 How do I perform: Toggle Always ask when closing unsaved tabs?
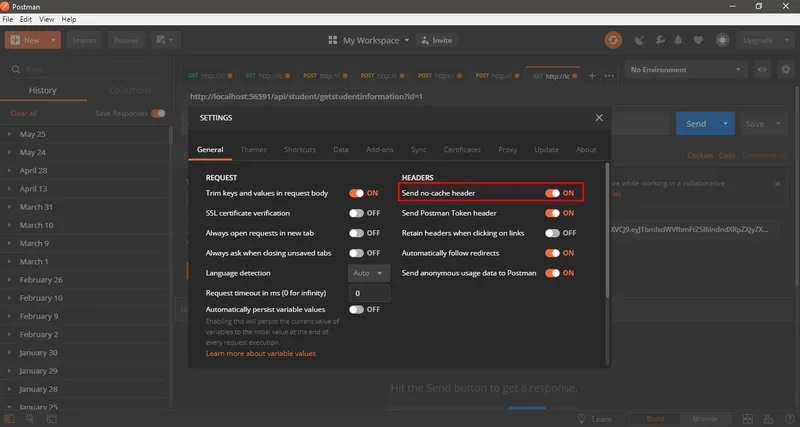[x=356, y=253]
